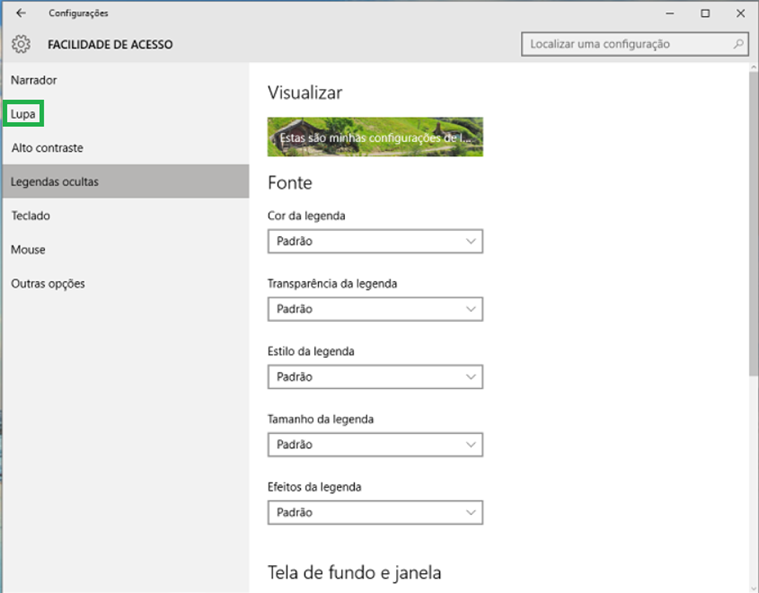Open Teclado accessibility settings
This screenshot has width=759, height=593.
[x=31, y=216]
